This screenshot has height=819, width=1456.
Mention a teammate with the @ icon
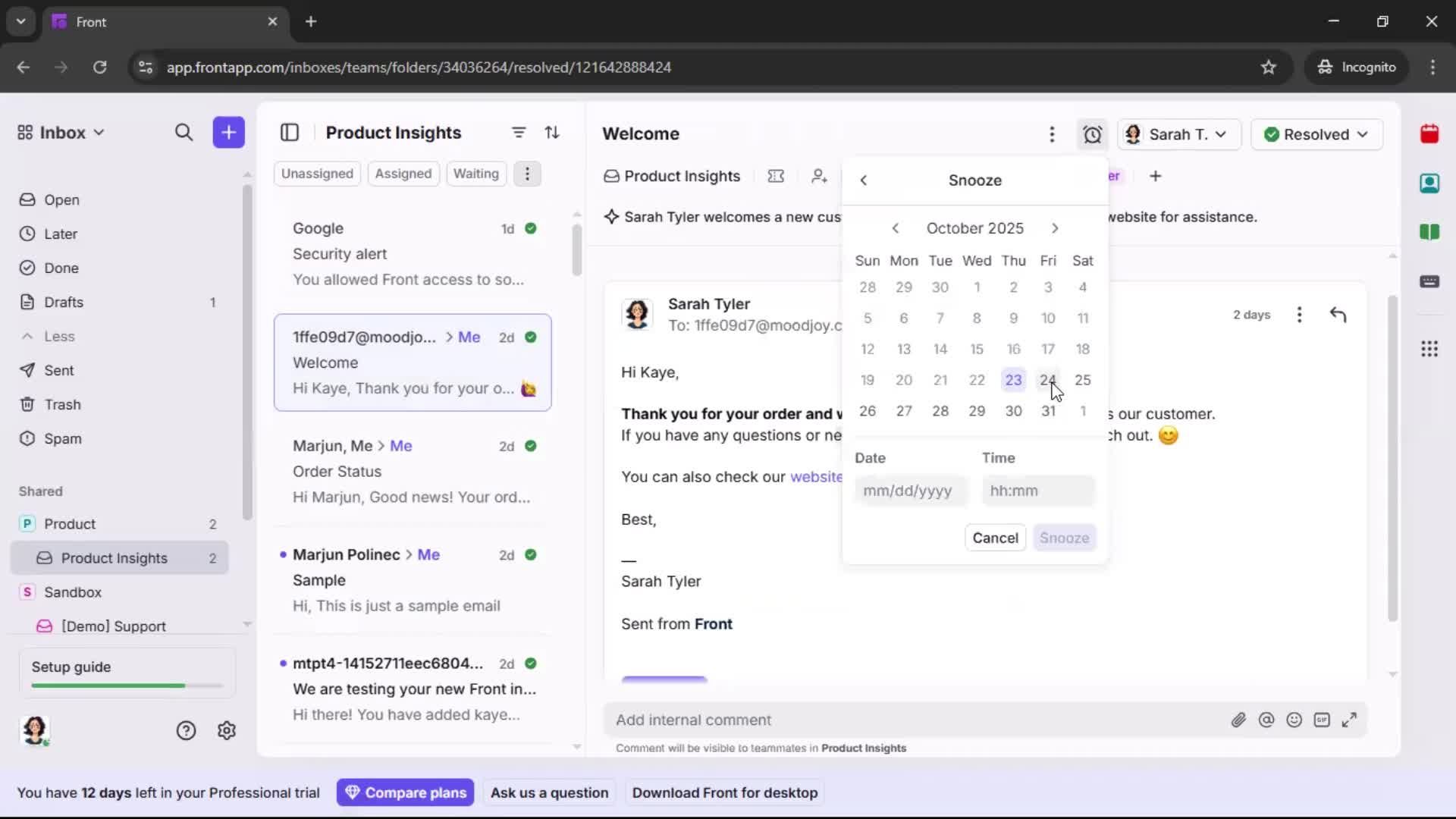pyautogui.click(x=1266, y=720)
